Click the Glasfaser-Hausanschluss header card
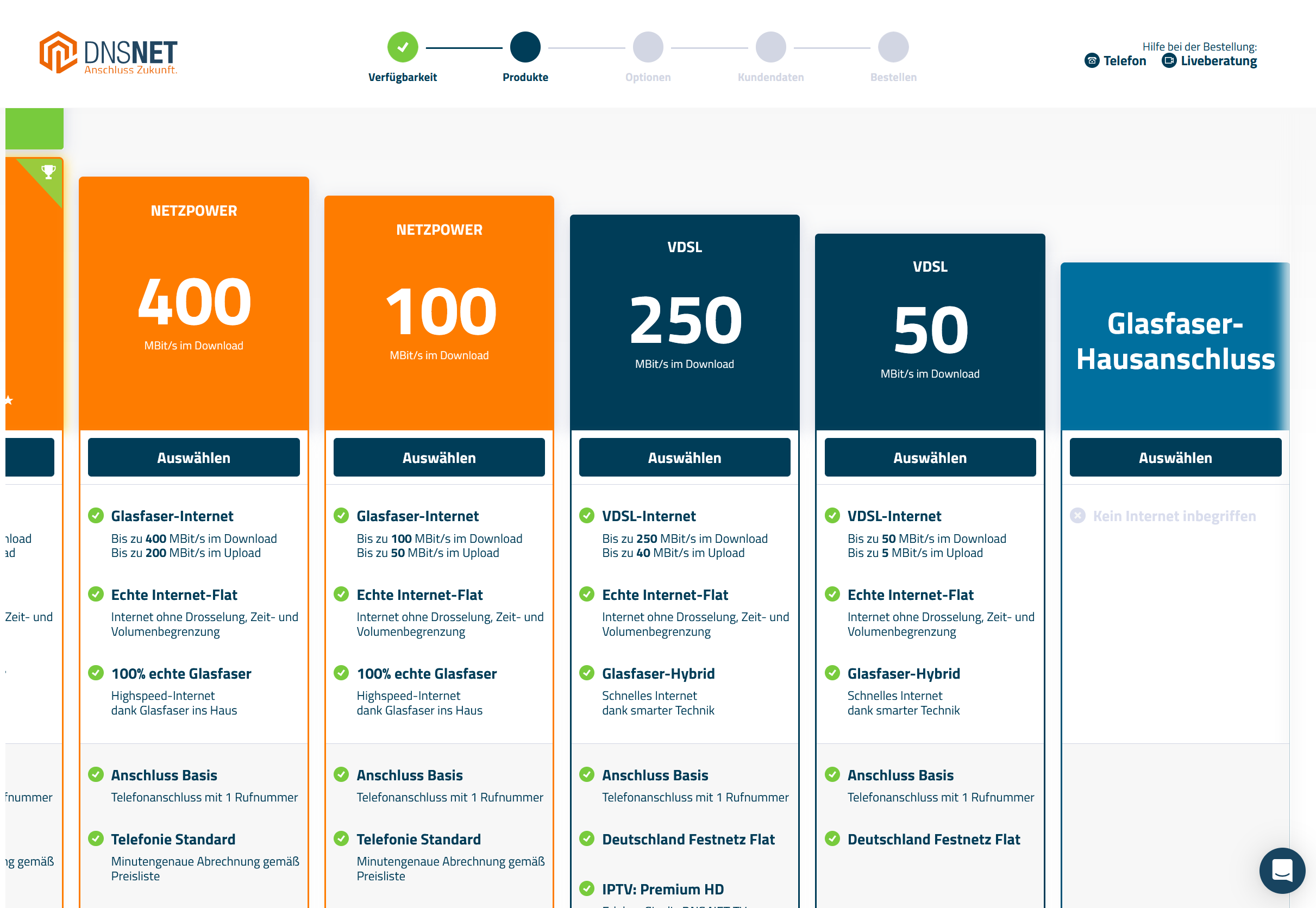 click(x=1175, y=347)
